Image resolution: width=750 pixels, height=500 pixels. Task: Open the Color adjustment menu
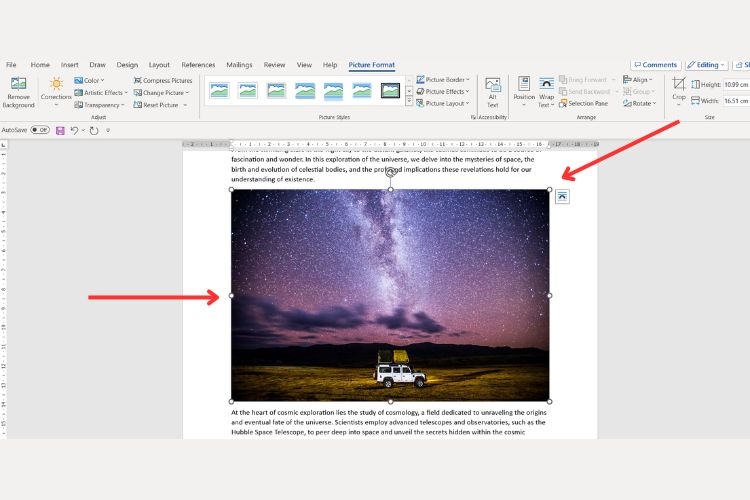click(89, 80)
